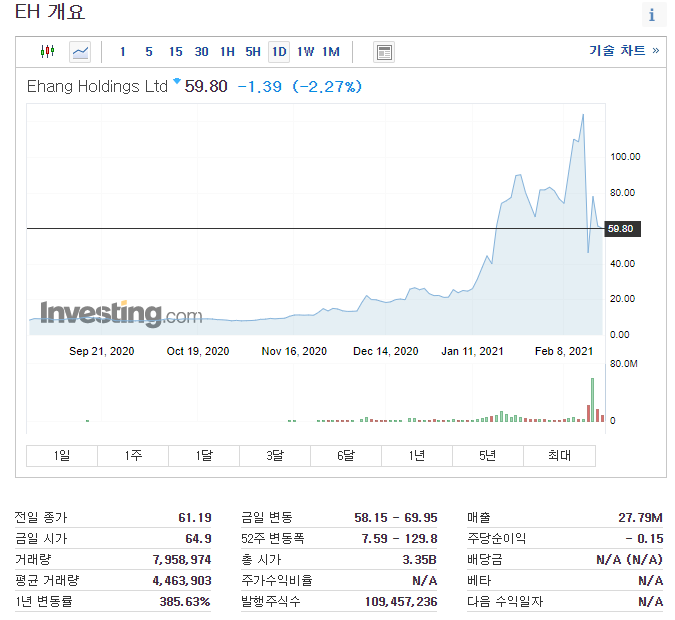This screenshot has width=675, height=620.
Task: Click the 금일 변동 range 58.15 - 69.95
Action: (396, 518)
